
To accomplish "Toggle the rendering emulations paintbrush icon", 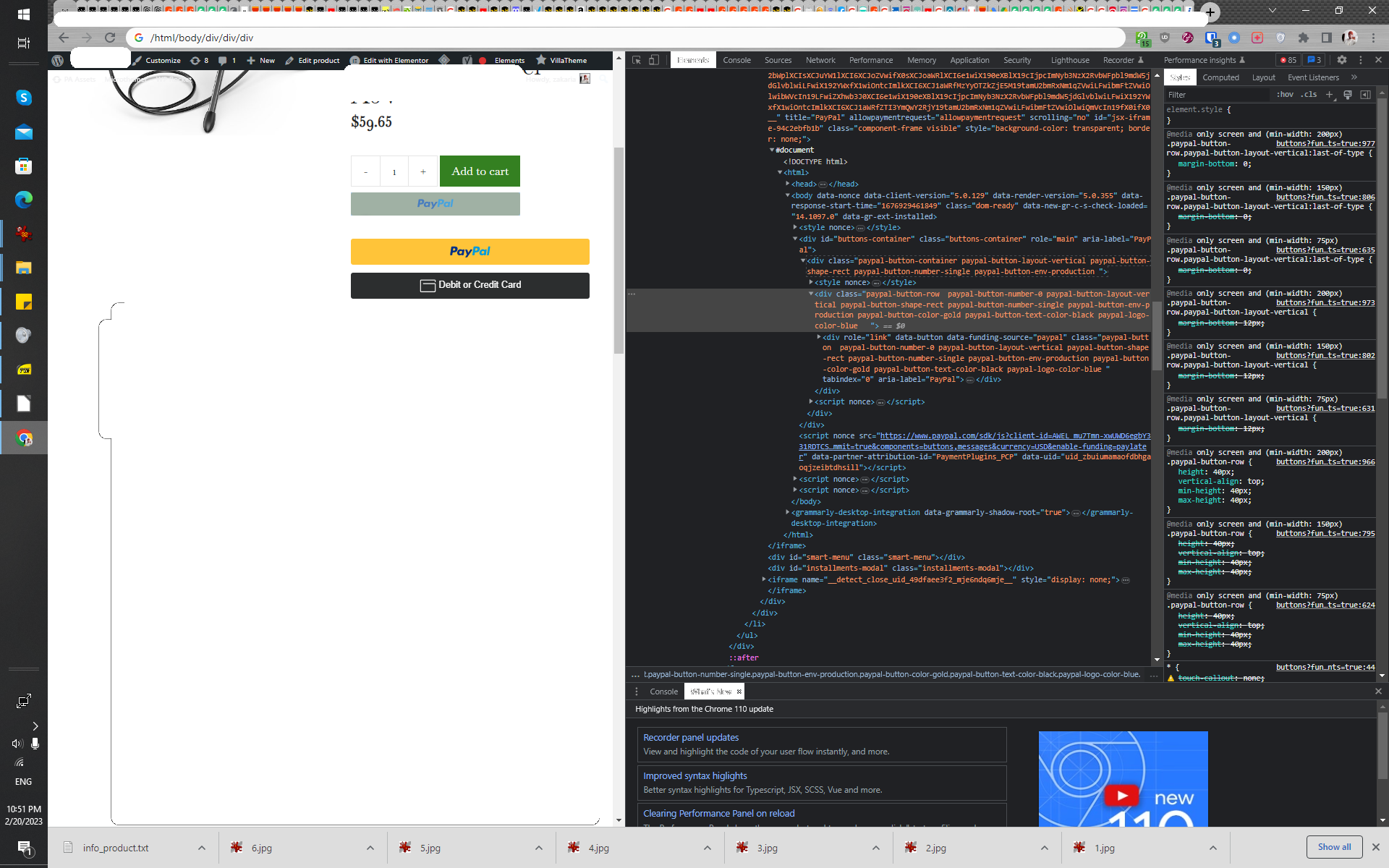I will pyautogui.click(x=1348, y=95).
